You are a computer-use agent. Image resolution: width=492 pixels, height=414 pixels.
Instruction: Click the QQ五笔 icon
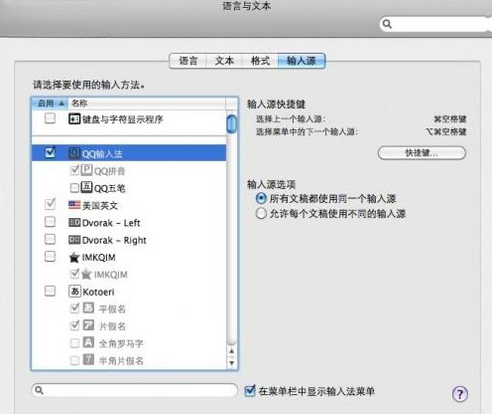[x=86, y=187]
